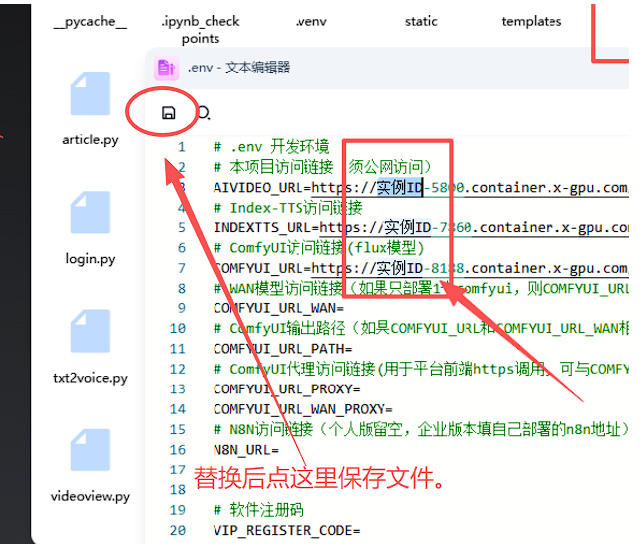Click the purple text editor app icon

pyautogui.click(x=166, y=68)
